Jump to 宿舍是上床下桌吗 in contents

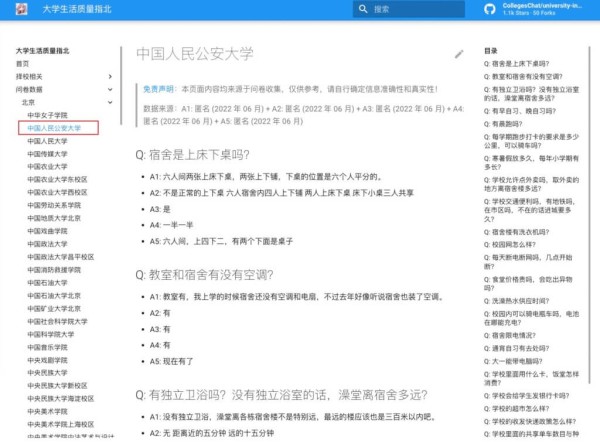pos(517,64)
